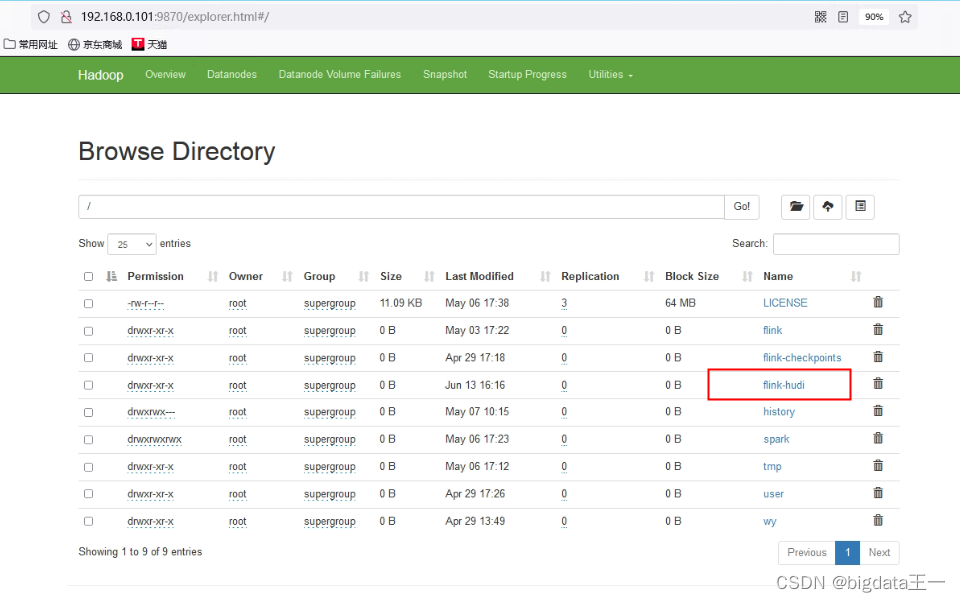Click the Hadoop brand link

point(100,75)
